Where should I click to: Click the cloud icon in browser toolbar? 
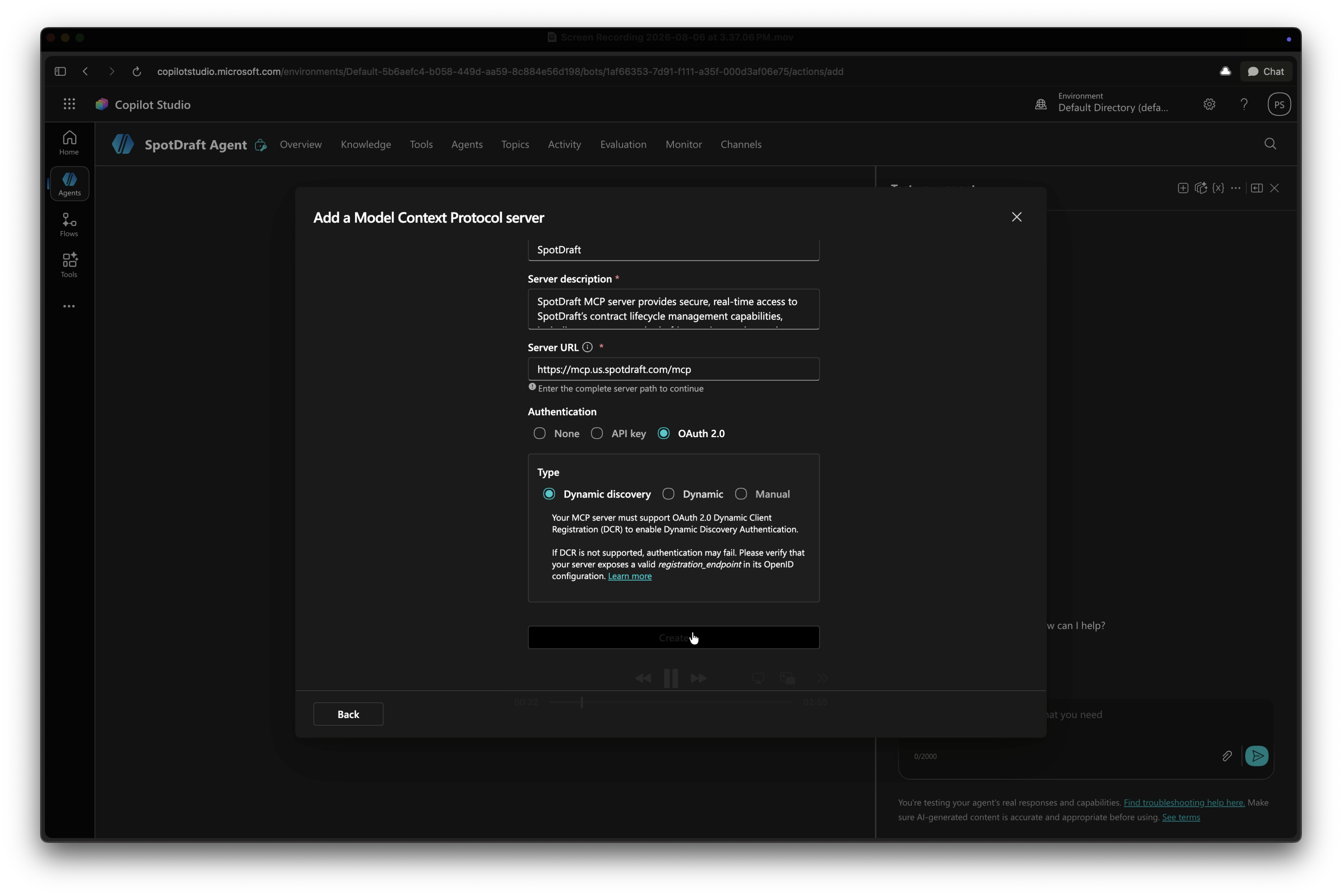[x=1225, y=71]
